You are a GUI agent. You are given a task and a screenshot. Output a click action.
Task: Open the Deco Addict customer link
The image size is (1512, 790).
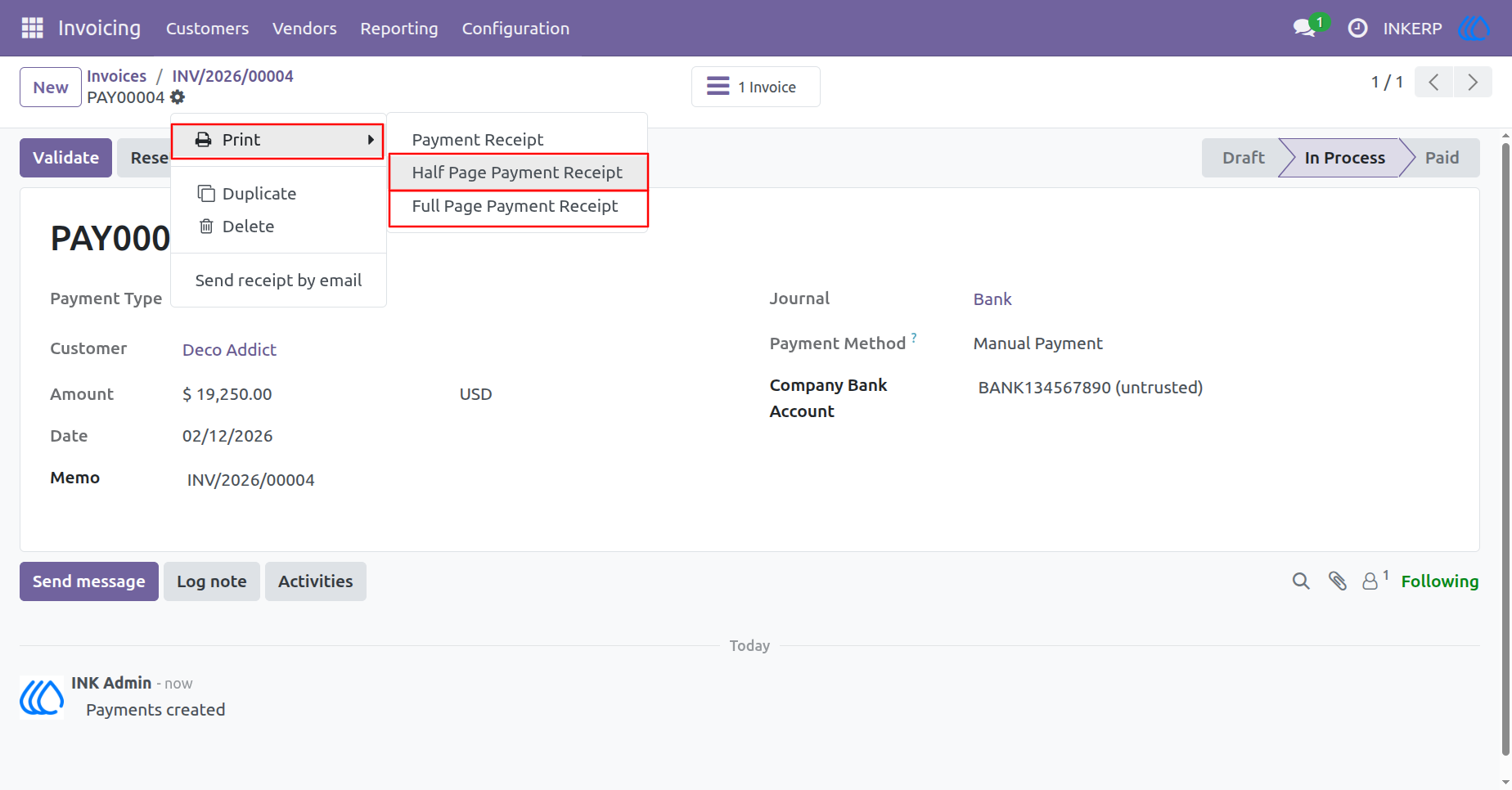pos(229,350)
